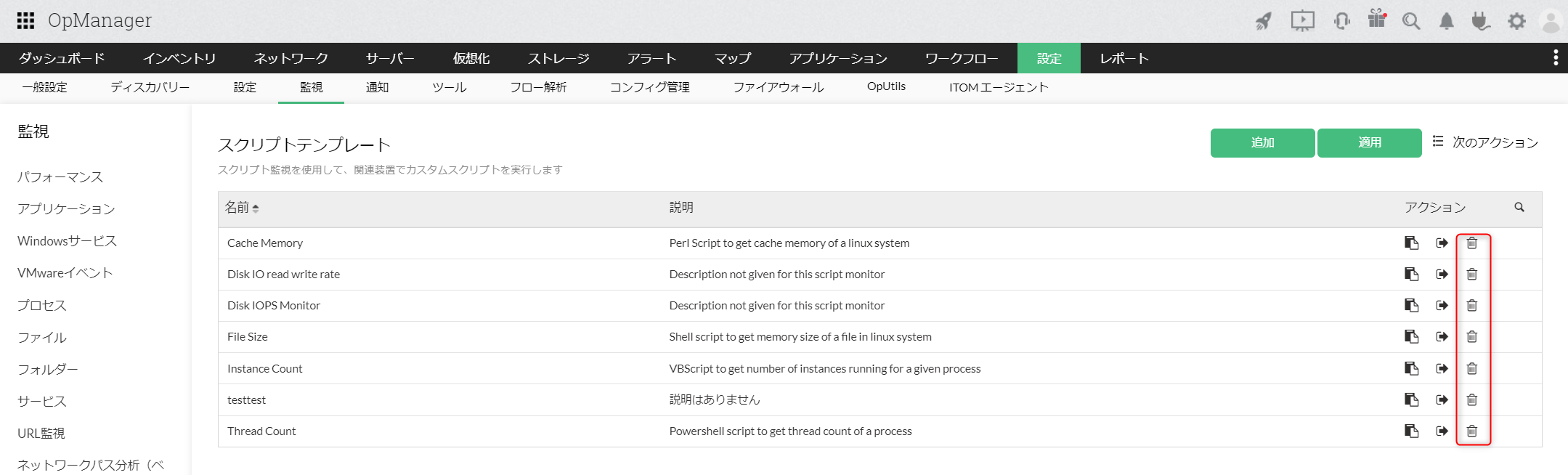Viewport: 1568px width, 475px height.
Task: Open the 通知 settings sub-tab
Action: [377, 87]
